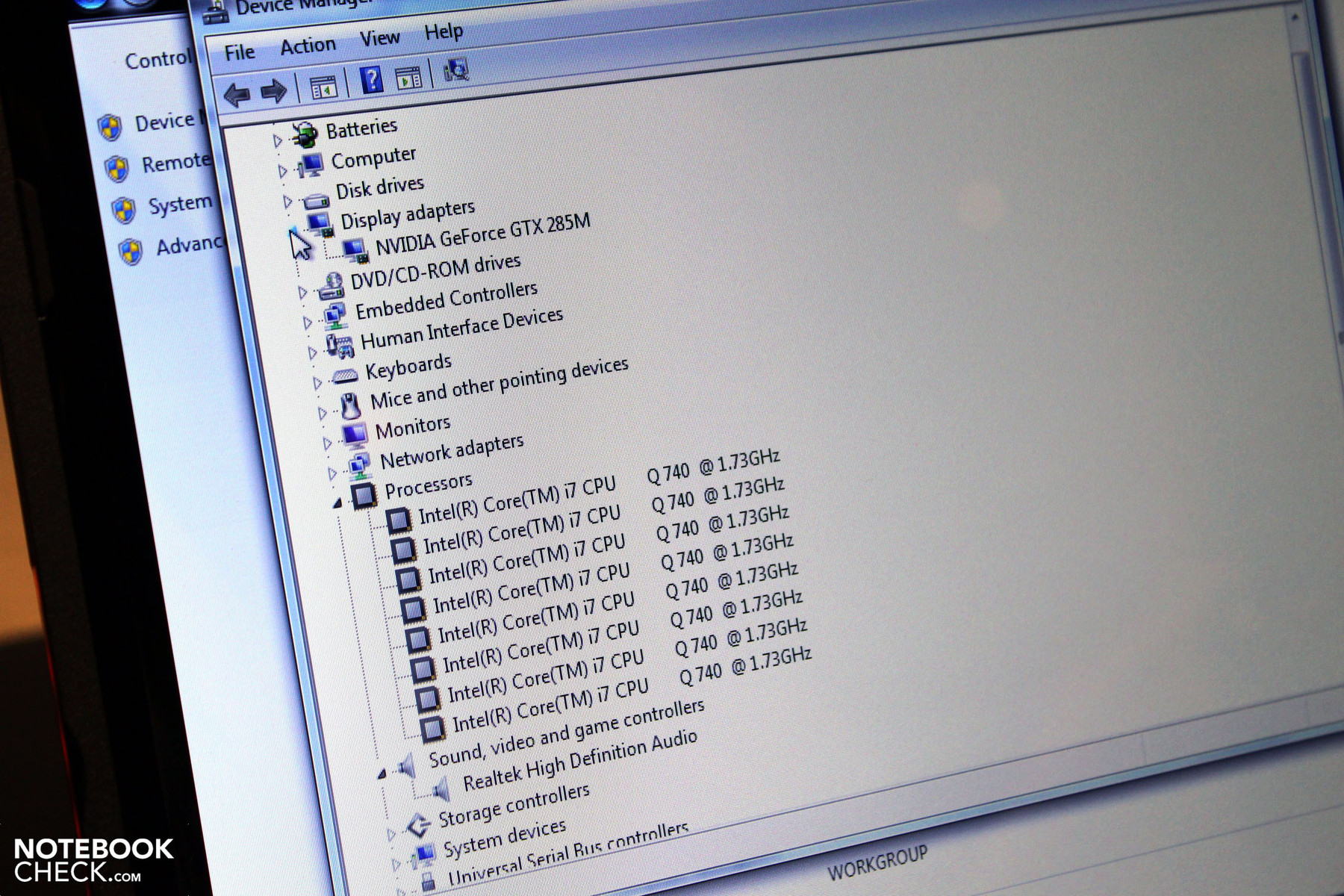Select the Embedded Controllers label
This screenshot has width=1344, height=896.
coord(446,300)
